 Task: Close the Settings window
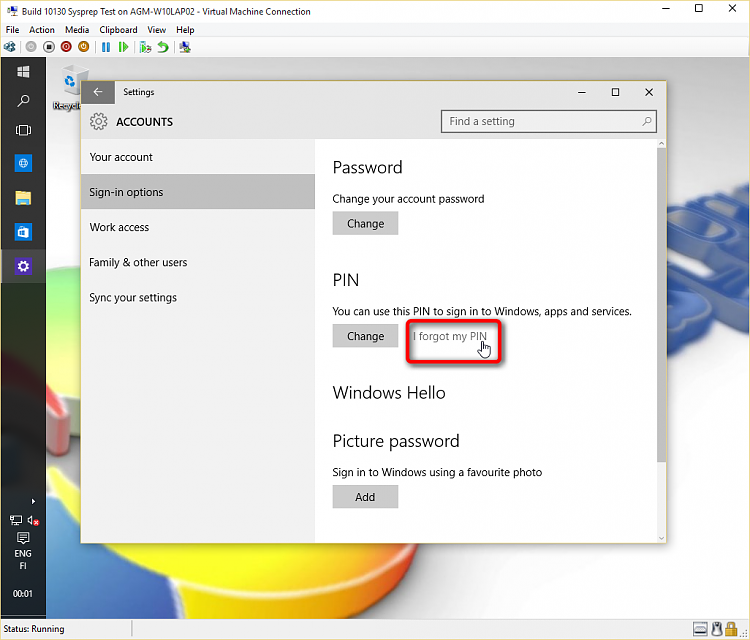point(649,92)
